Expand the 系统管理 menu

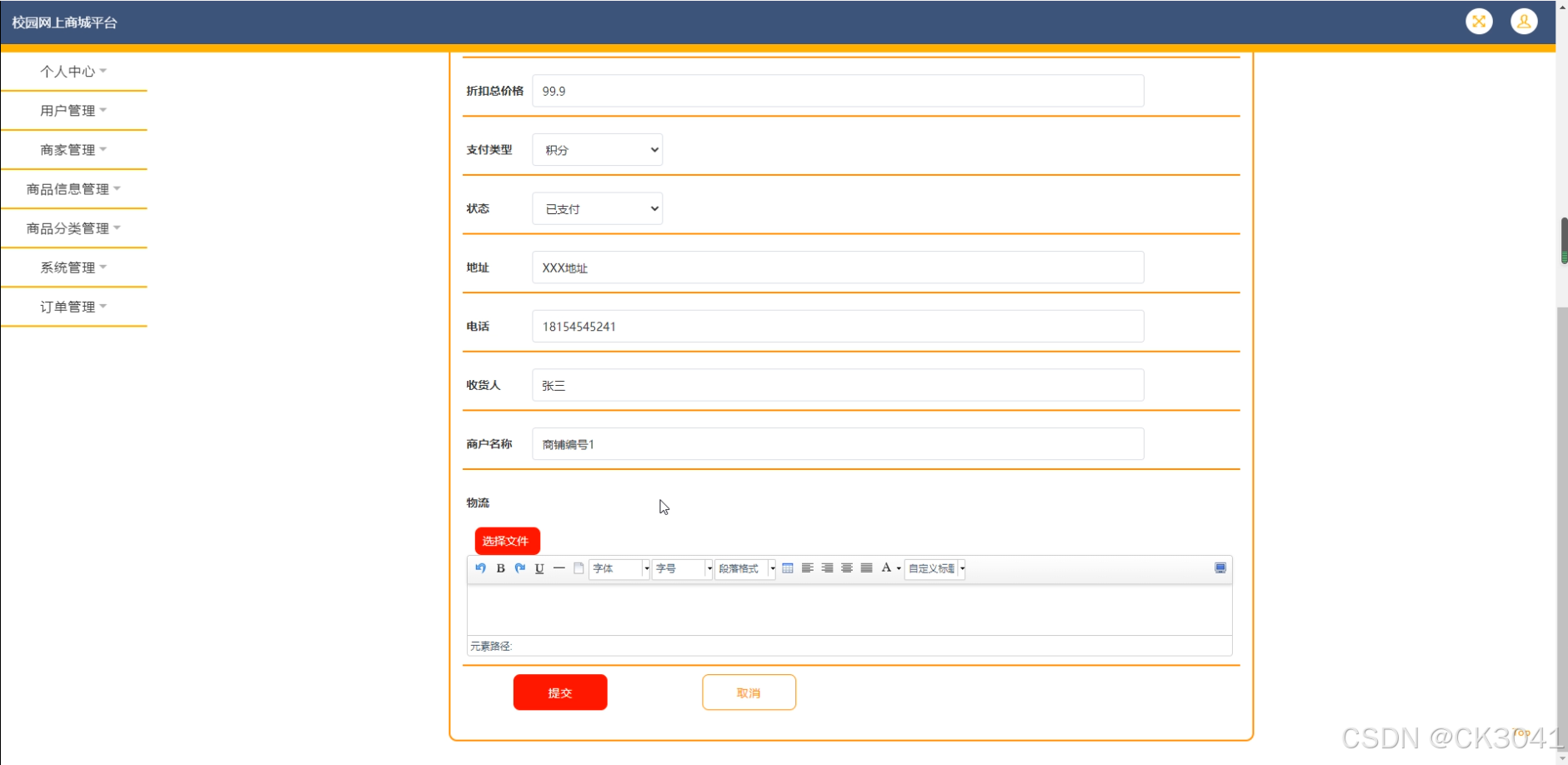tap(73, 267)
